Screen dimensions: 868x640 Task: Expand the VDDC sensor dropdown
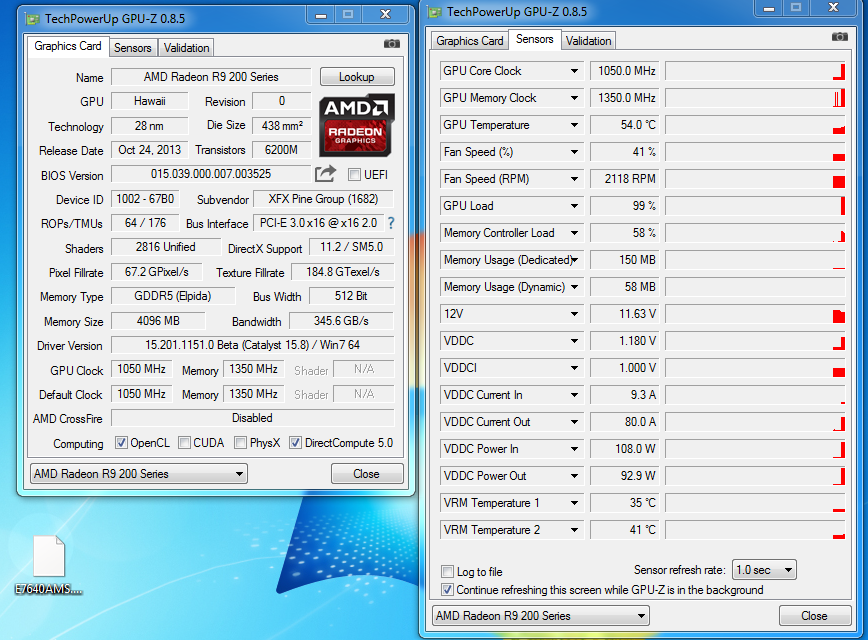pyautogui.click(x=574, y=341)
